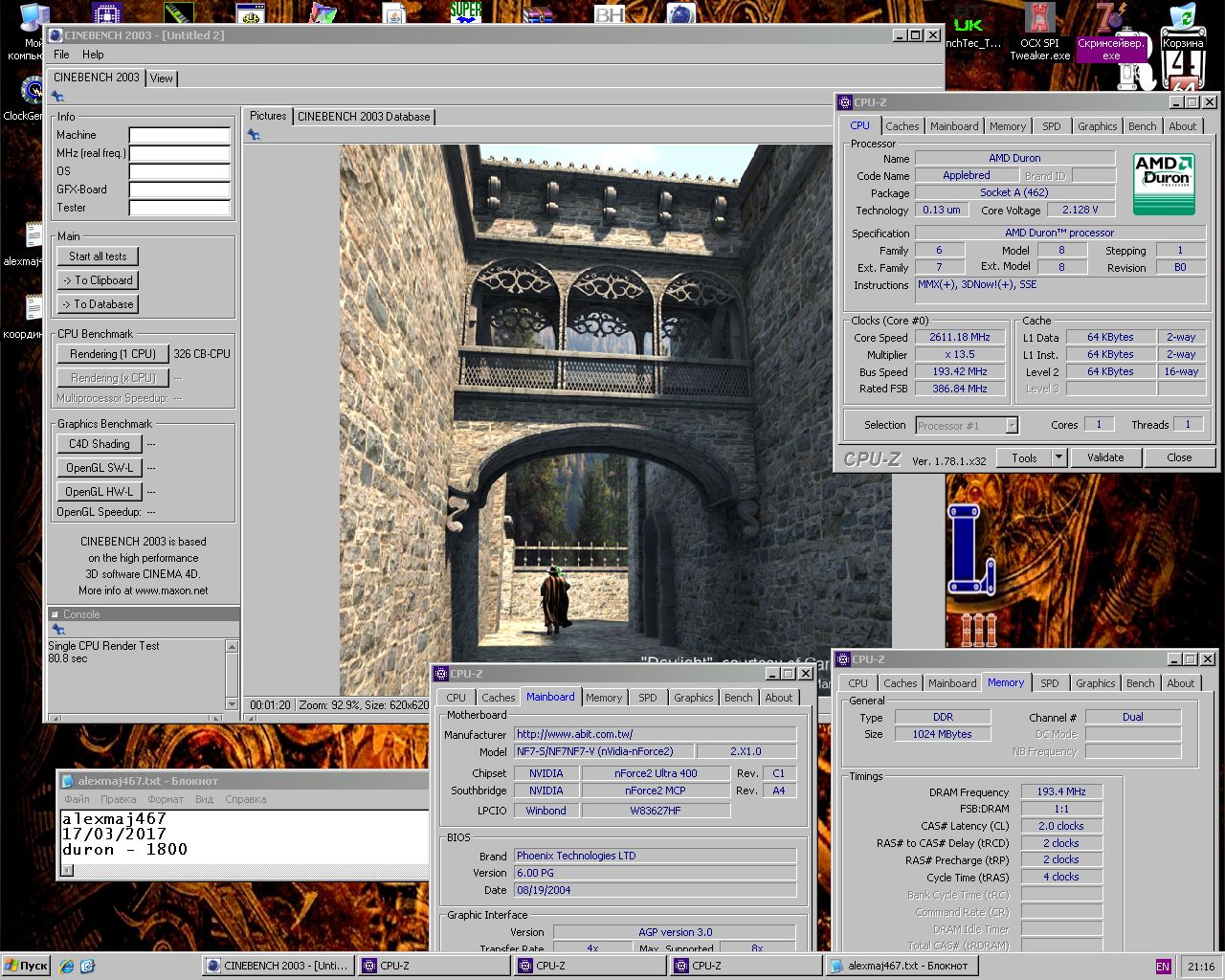
Task: Switch to CINEBENCH 2003 in the taskbar
Action: point(278,966)
